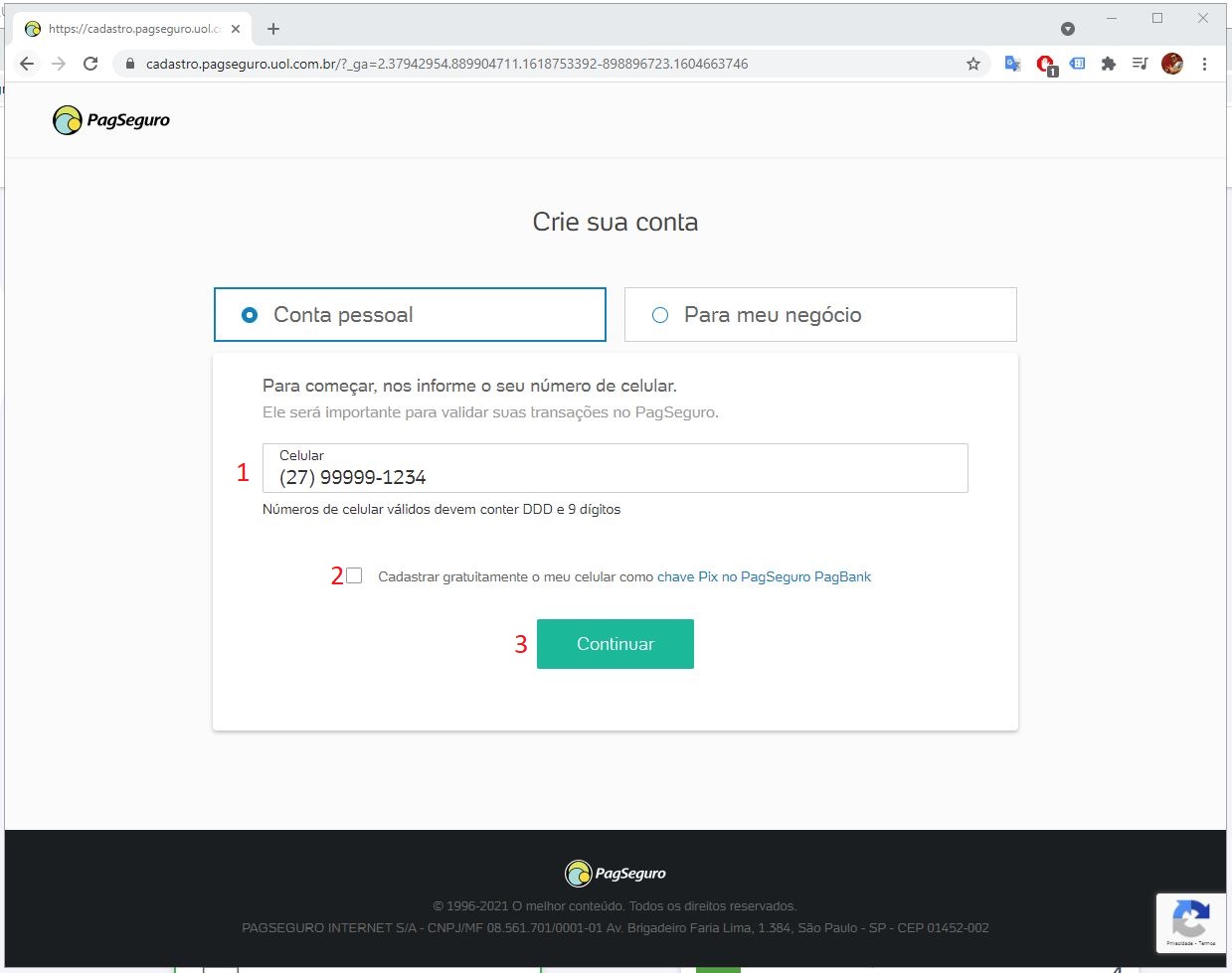Screen dimensions: 1232x973
Task: Select the Para meu negócio option
Action: pos(820,314)
